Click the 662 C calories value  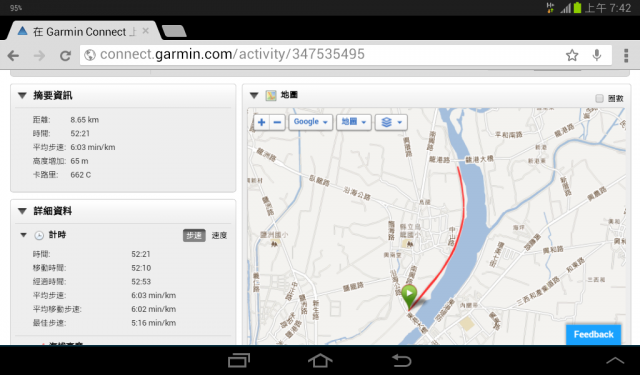80,175
